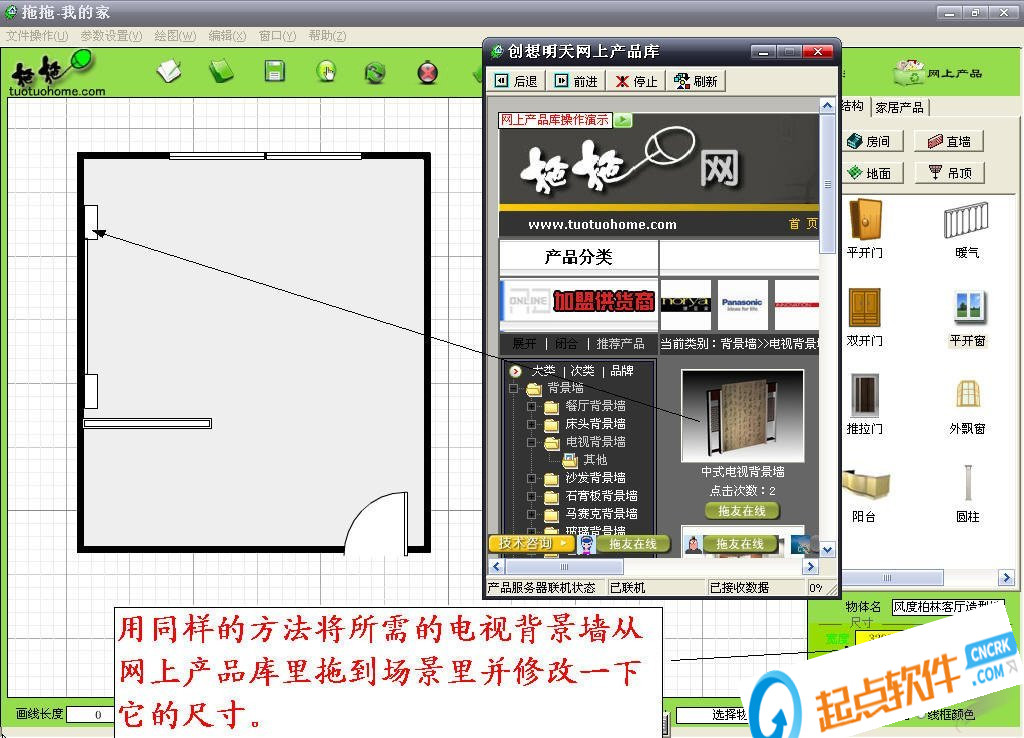Click 拖友在线 button under 中式电视背景墙

tap(742, 511)
